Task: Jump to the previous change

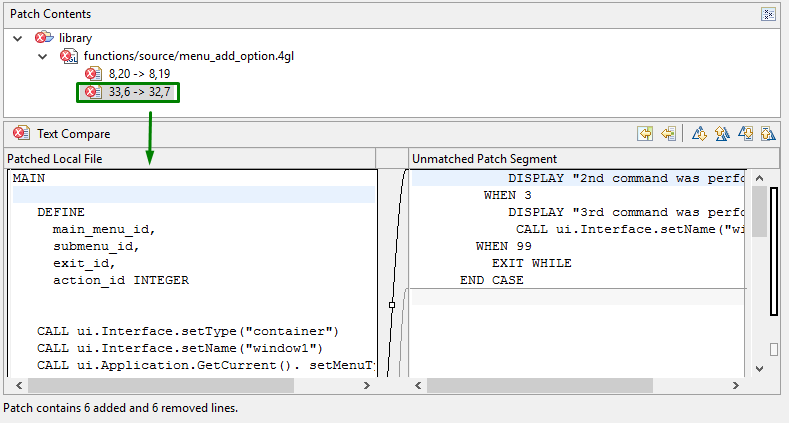Action: (x=767, y=133)
